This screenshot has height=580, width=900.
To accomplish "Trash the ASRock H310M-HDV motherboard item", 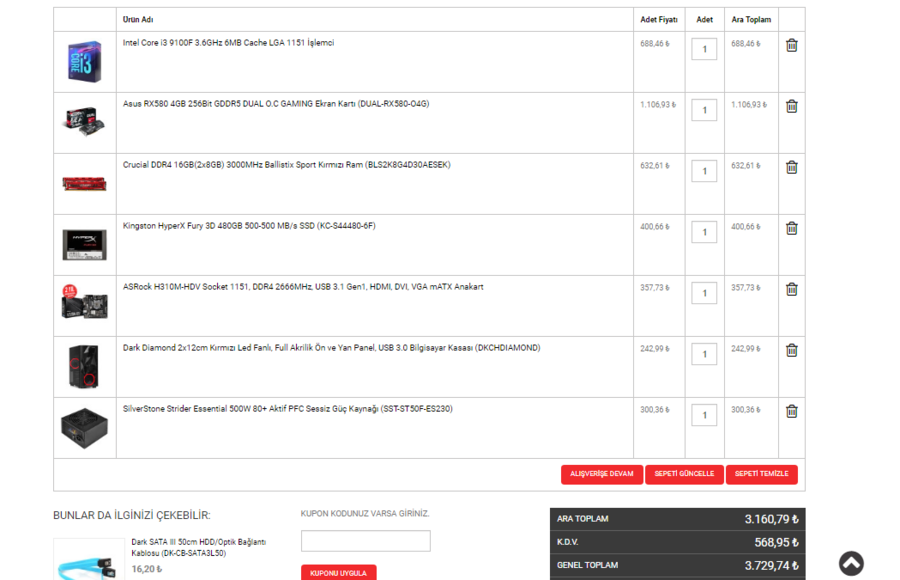I will (x=792, y=289).
